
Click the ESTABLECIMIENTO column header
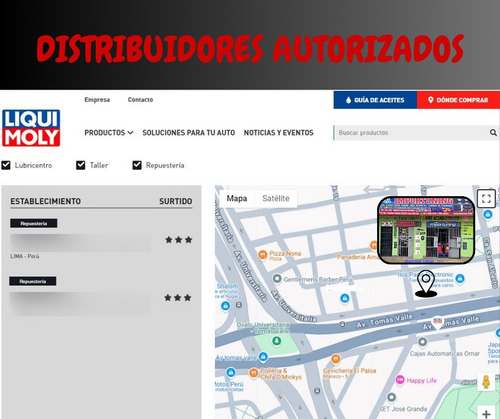(x=45, y=201)
